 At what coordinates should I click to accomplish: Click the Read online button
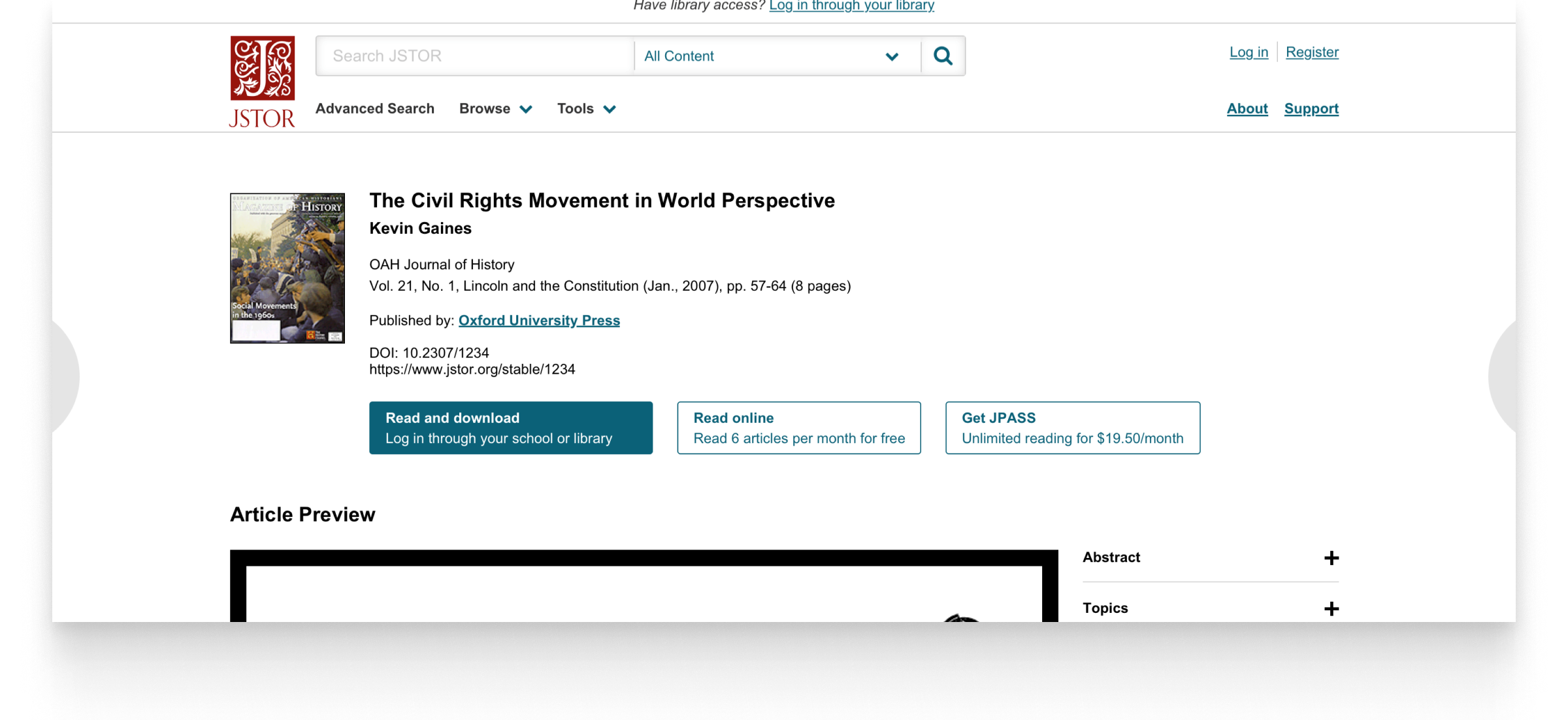click(799, 428)
